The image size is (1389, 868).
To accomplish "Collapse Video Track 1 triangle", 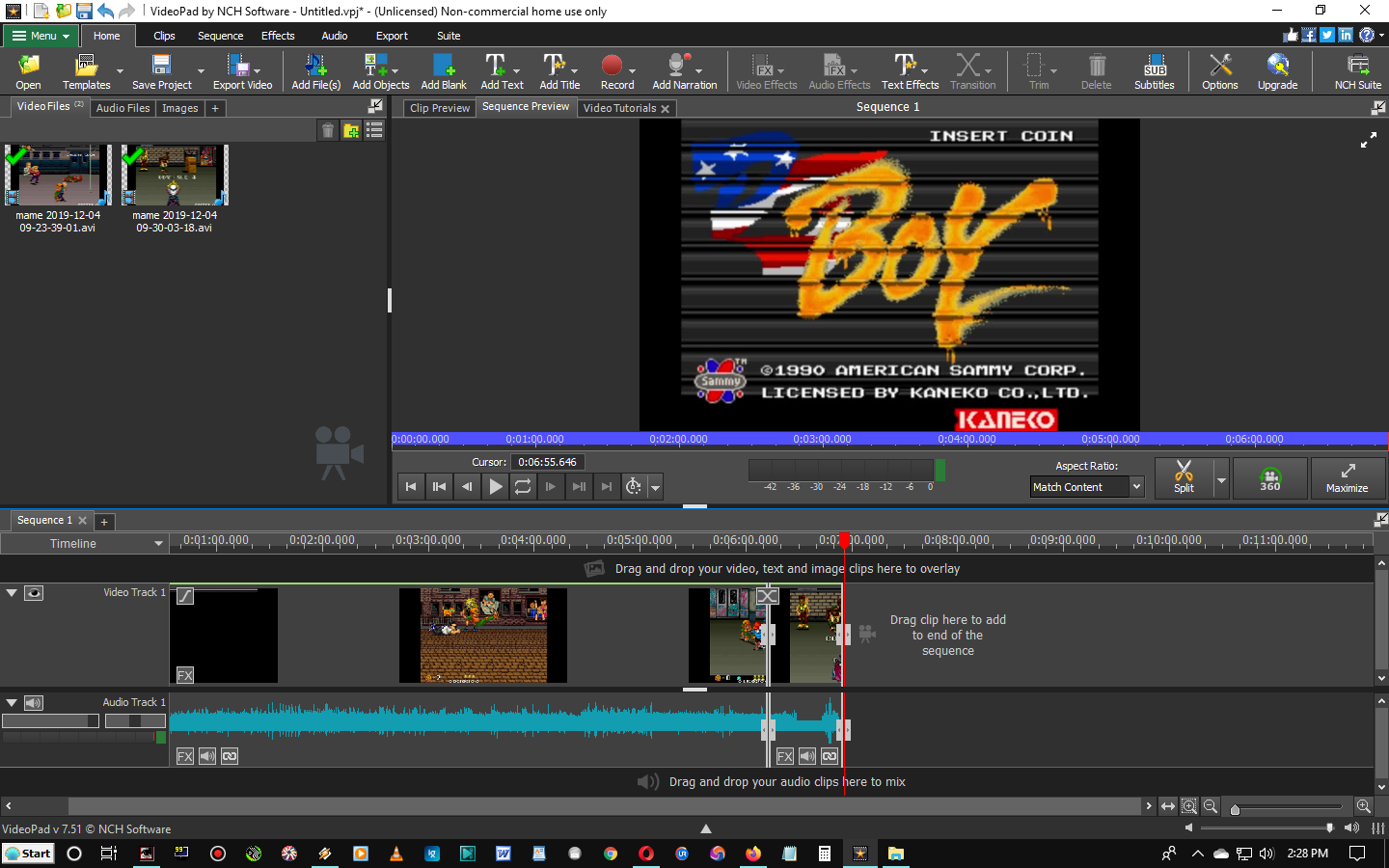I will pos(12,593).
